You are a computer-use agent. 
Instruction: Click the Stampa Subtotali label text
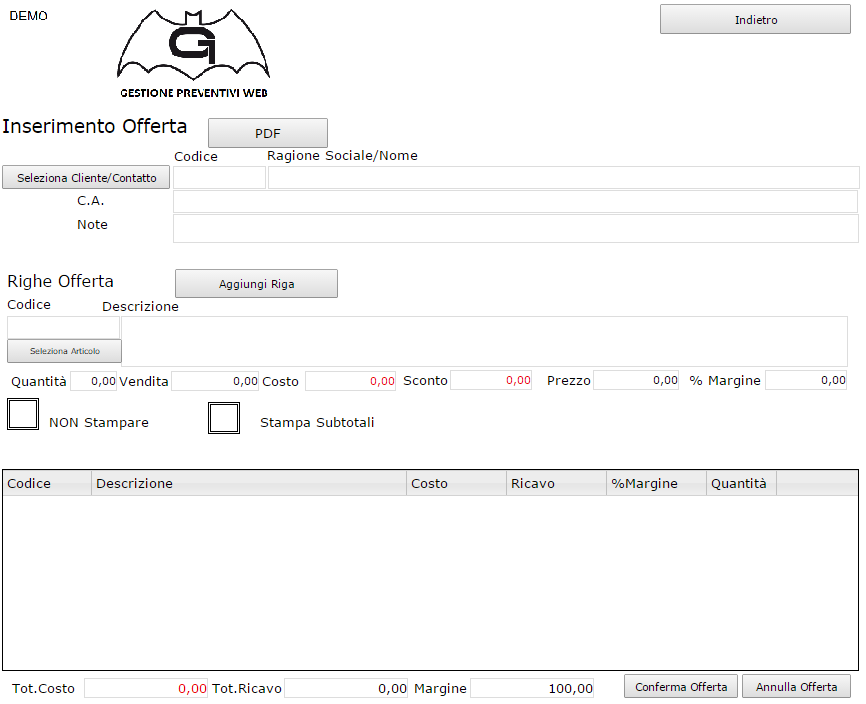[317, 422]
